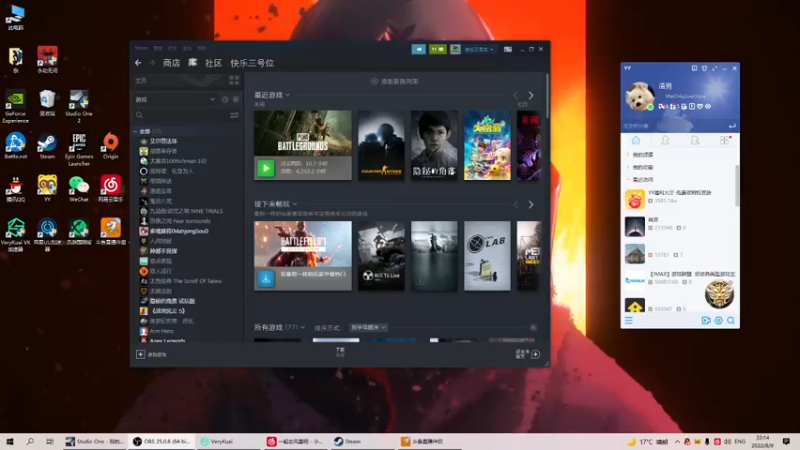Image resolution: width=800 pixels, height=450 pixels.
Task: Open the Steam downloads bar at bottom
Action: [340, 352]
